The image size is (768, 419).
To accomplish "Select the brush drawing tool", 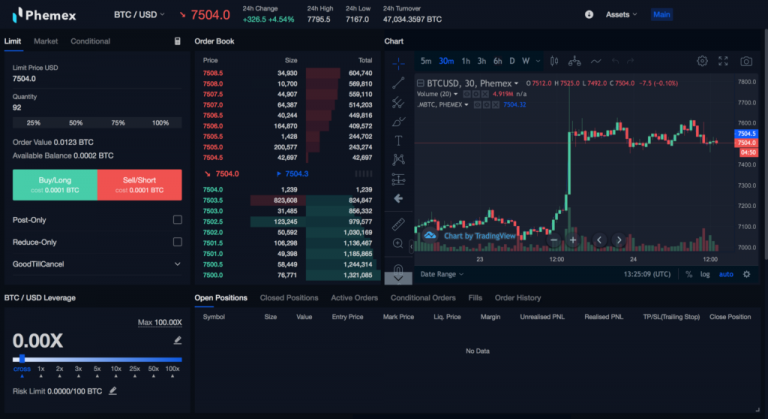I will coord(398,122).
